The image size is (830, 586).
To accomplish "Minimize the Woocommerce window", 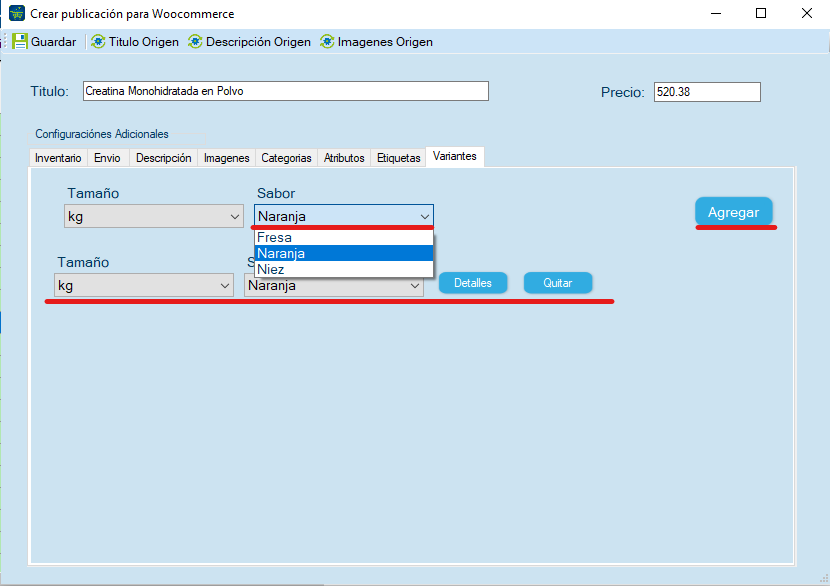I will click(716, 13).
